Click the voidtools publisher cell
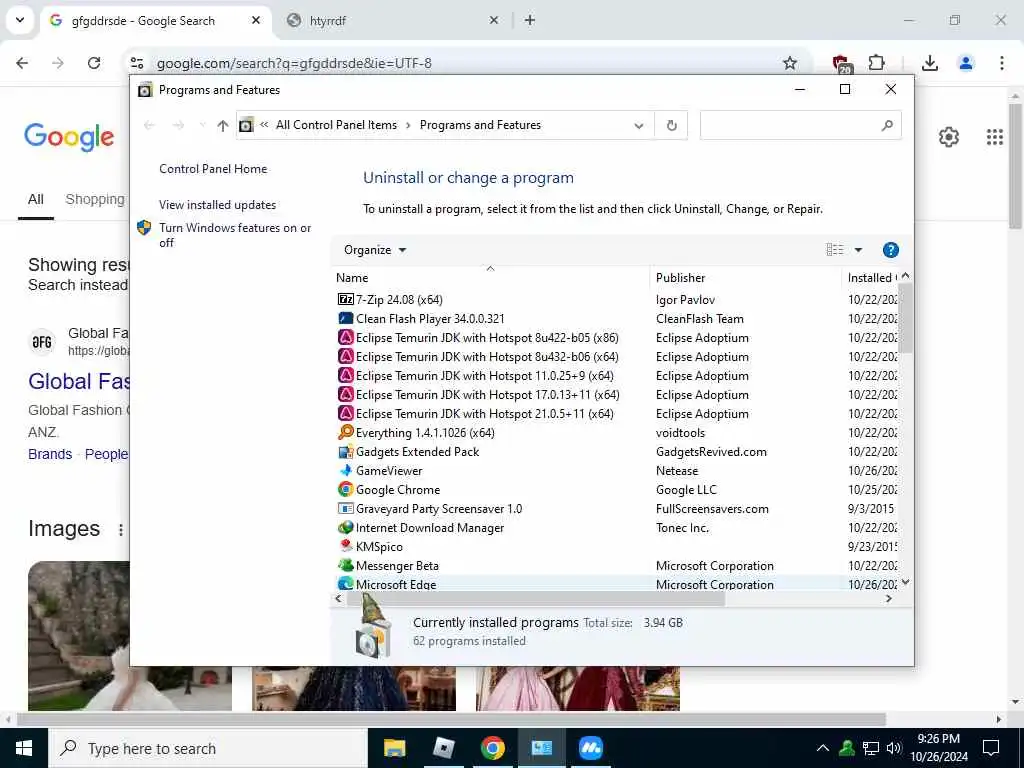This screenshot has height=768, width=1024. (680, 432)
